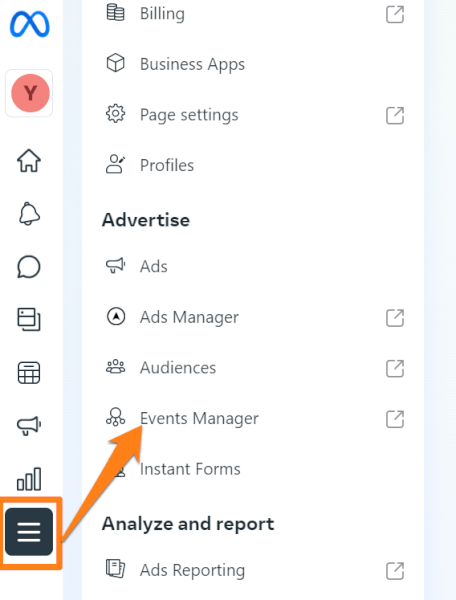Open the content posts icon in sidebar
Viewport: 456px width, 600px height.
[29, 320]
